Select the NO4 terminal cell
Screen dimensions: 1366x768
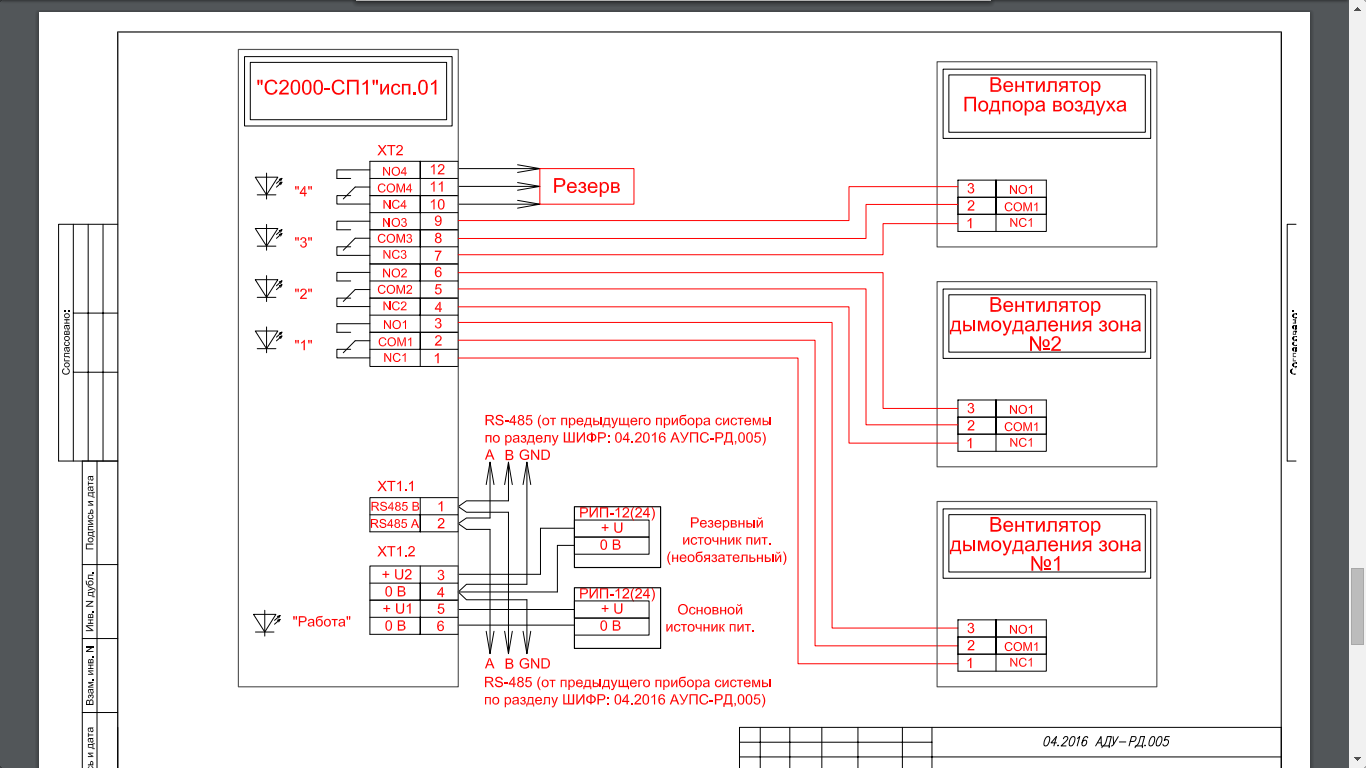pos(395,170)
